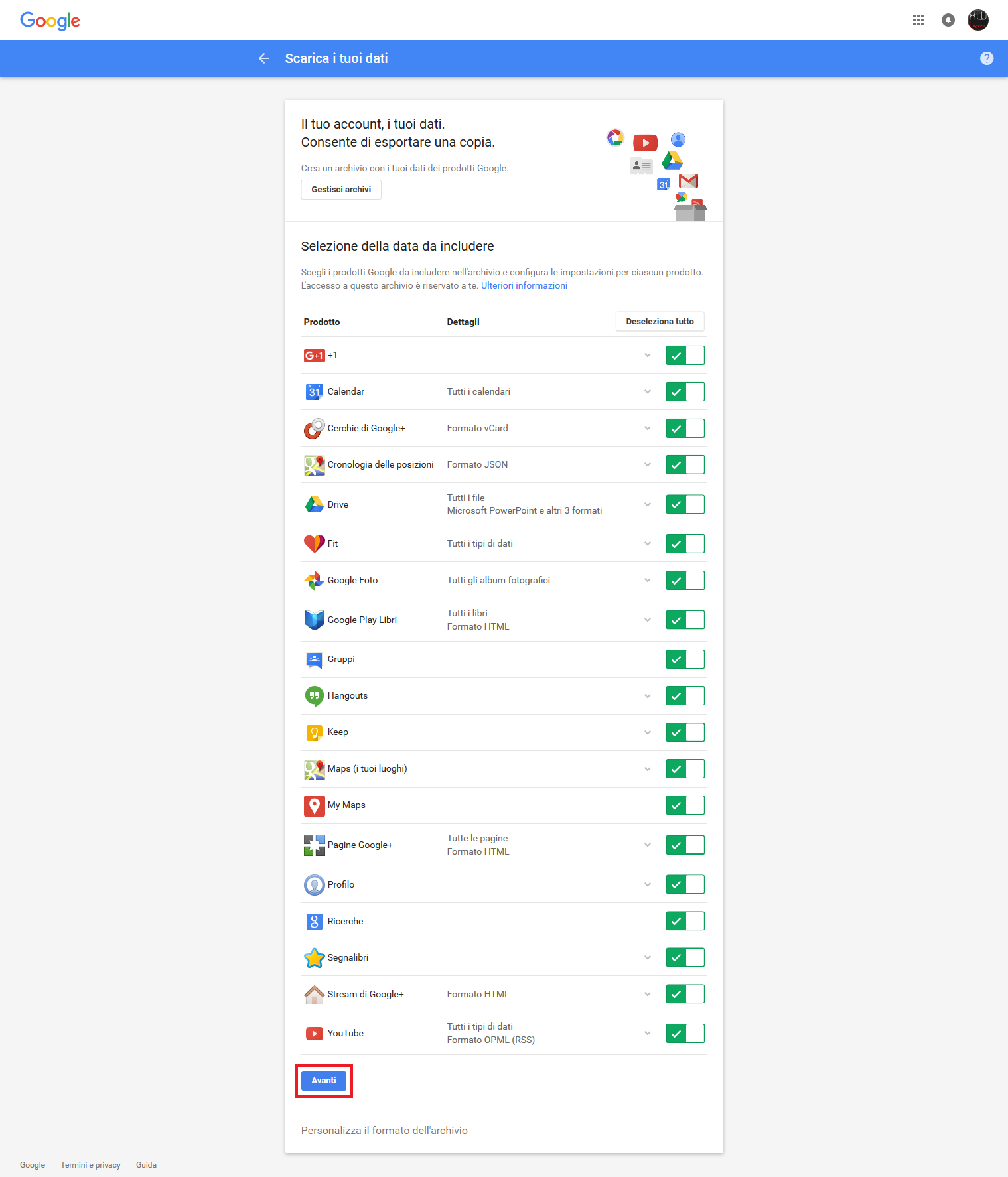Expand the Pagine Google+ chevron
The height and width of the screenshot is (1177, 1008).
648,845
